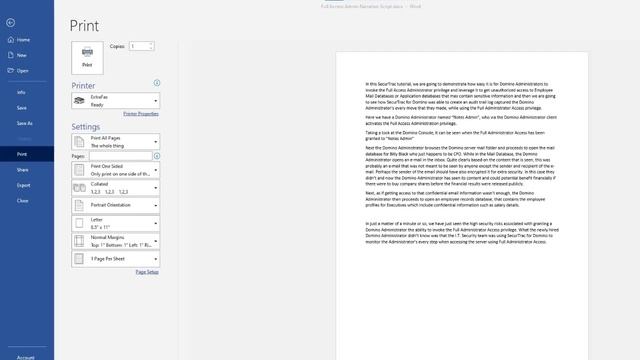
Task: Click the document preview page
Action: click(x=462, y=206)
